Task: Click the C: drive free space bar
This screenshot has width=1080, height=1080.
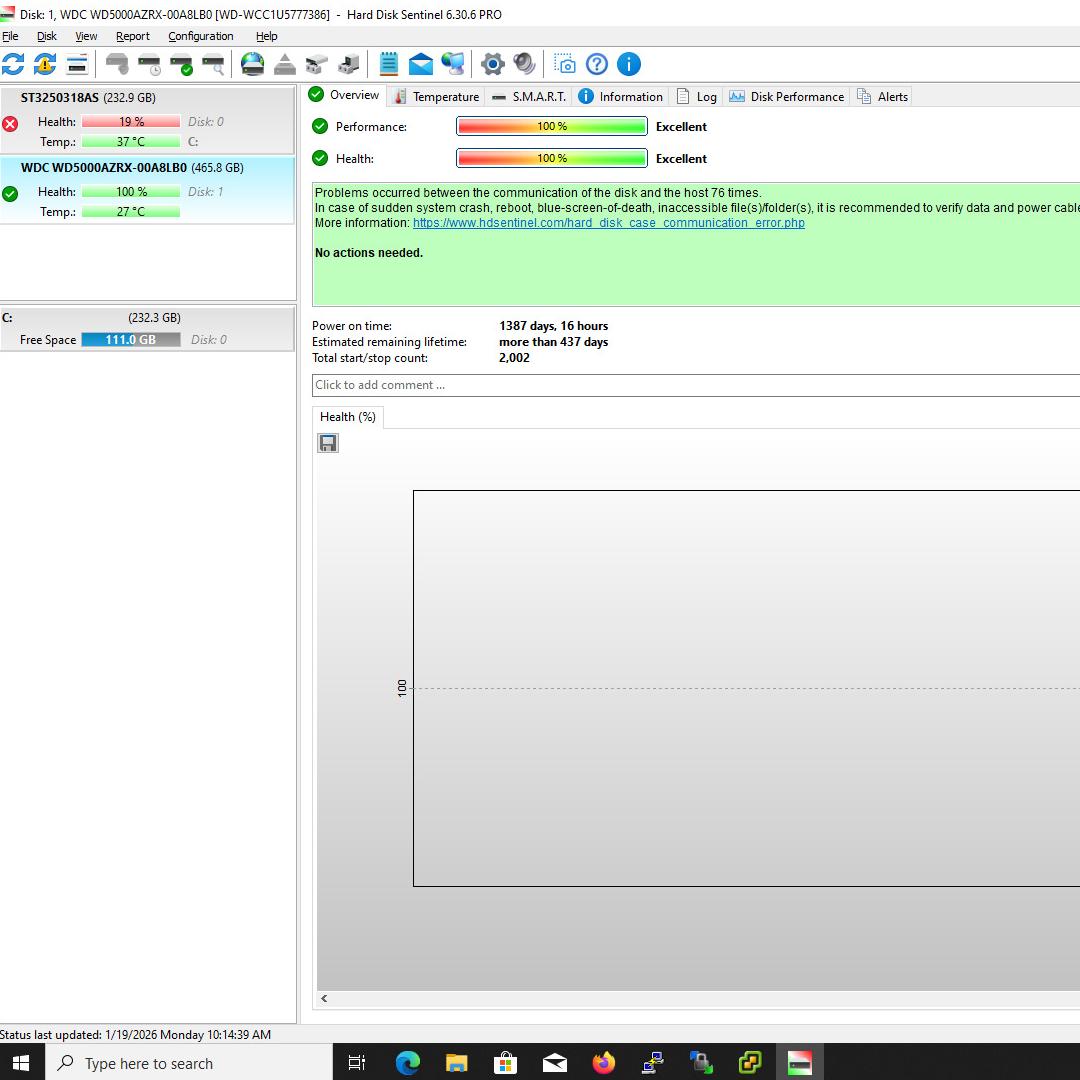Action: [131, 340]
